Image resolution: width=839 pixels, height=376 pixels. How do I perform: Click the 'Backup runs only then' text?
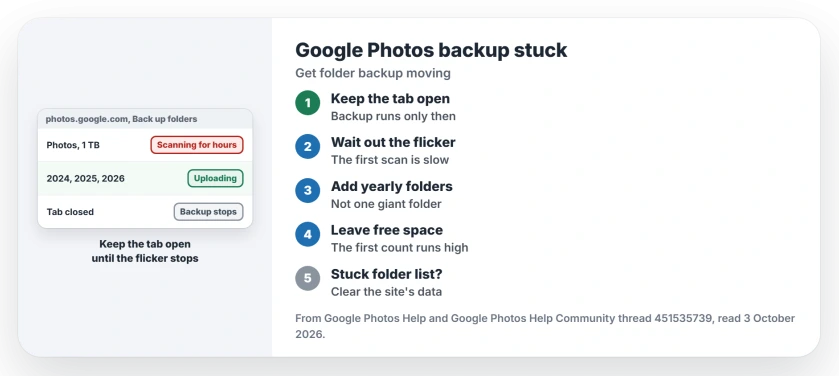pos(393,116)
